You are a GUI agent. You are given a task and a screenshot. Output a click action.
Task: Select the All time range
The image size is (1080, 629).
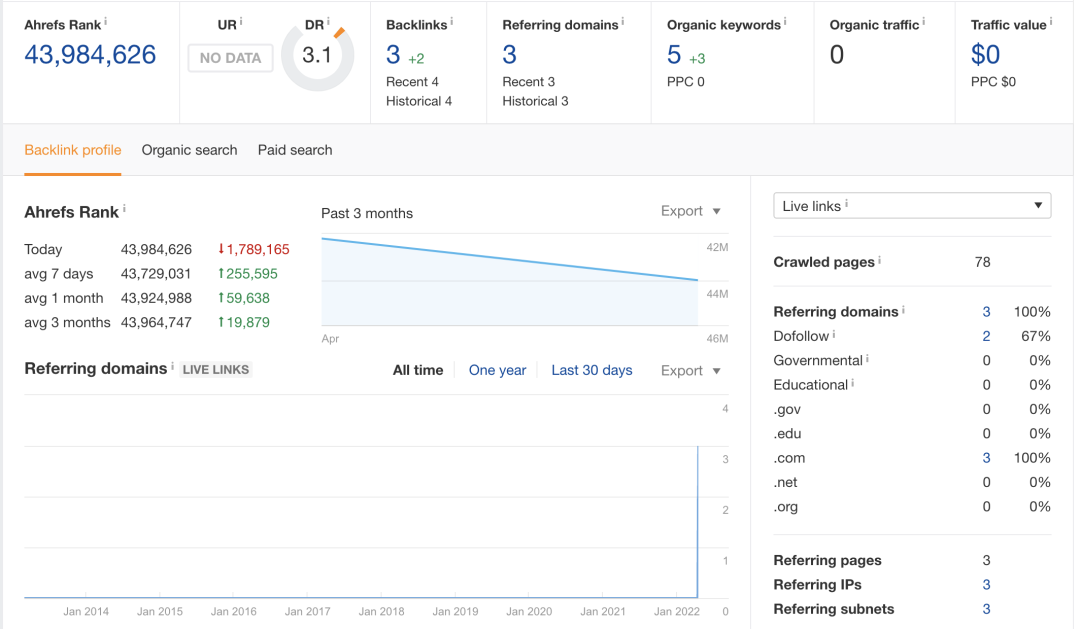417,370
